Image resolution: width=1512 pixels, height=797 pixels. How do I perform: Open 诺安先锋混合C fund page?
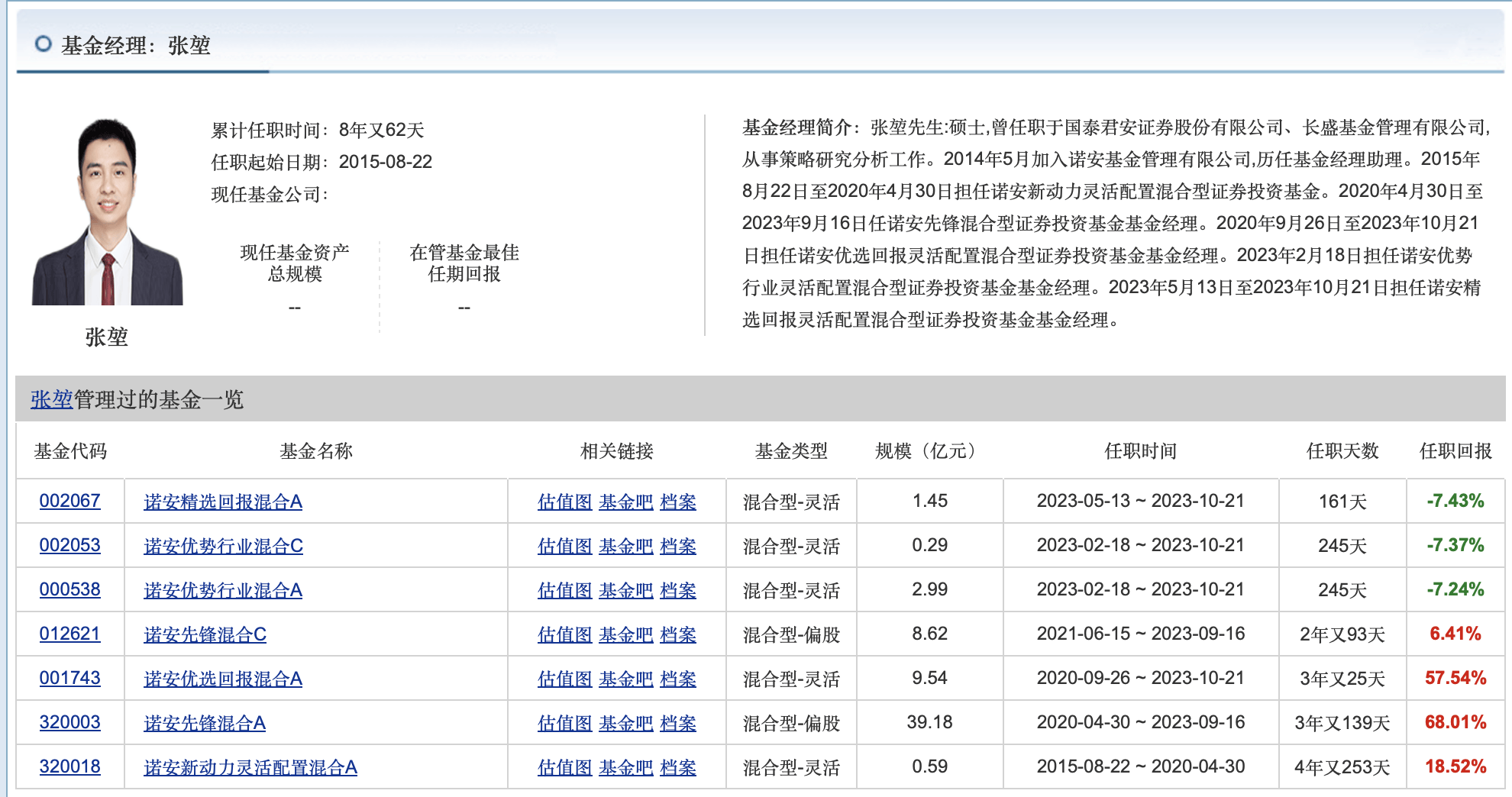(x=205, y=634)
